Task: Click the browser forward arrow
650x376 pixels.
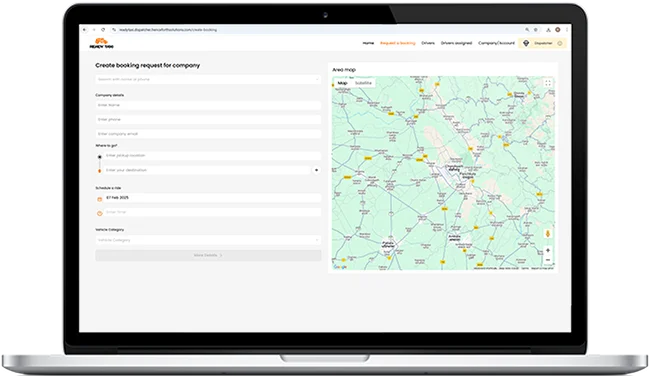Action: click(x=94, y=30)
